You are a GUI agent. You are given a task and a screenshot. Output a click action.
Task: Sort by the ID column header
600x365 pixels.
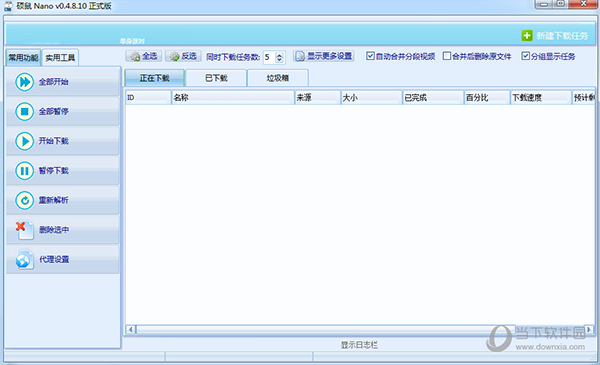tap(148, 98)
